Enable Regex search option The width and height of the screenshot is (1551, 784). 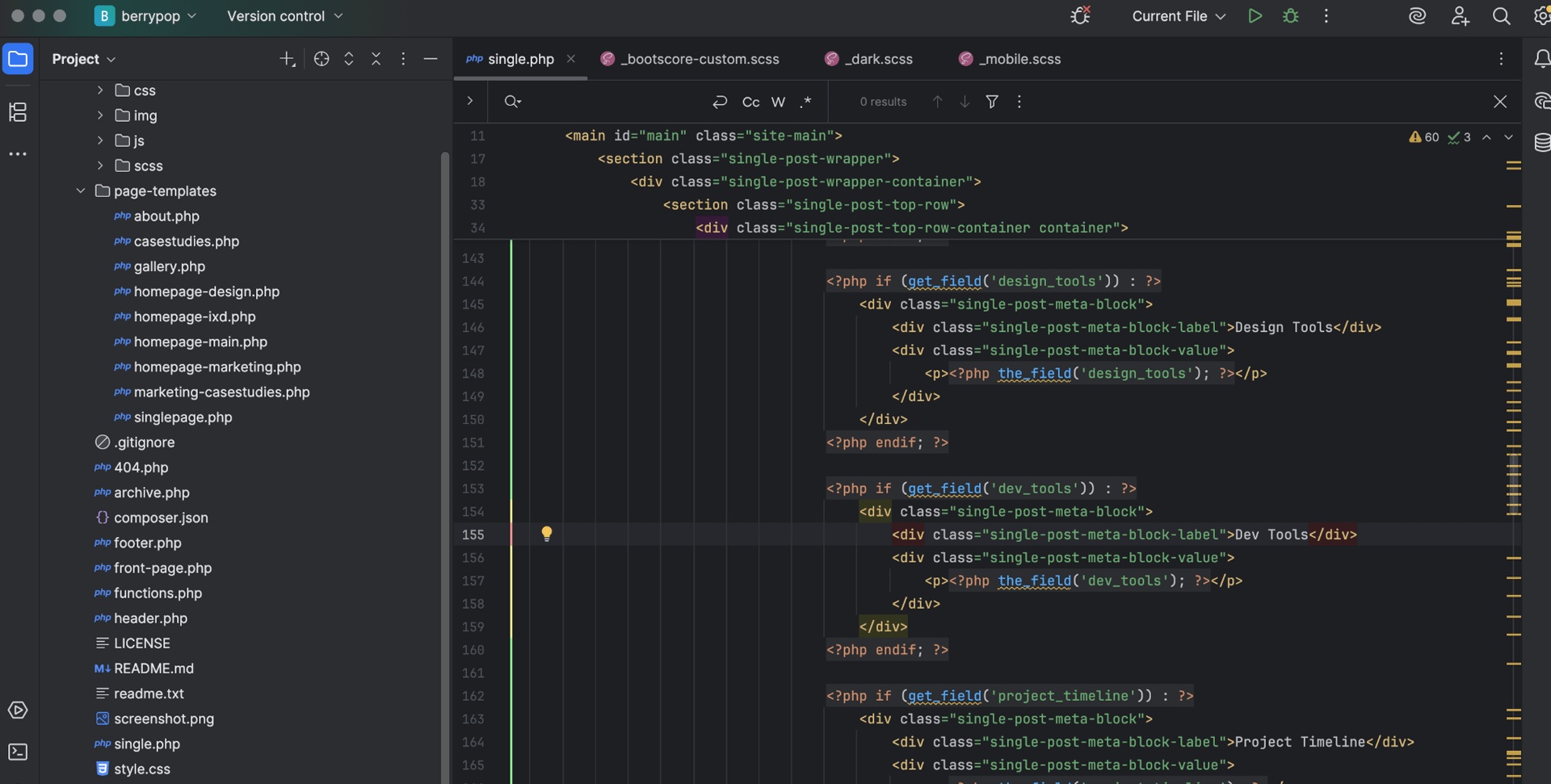[805, 102]
